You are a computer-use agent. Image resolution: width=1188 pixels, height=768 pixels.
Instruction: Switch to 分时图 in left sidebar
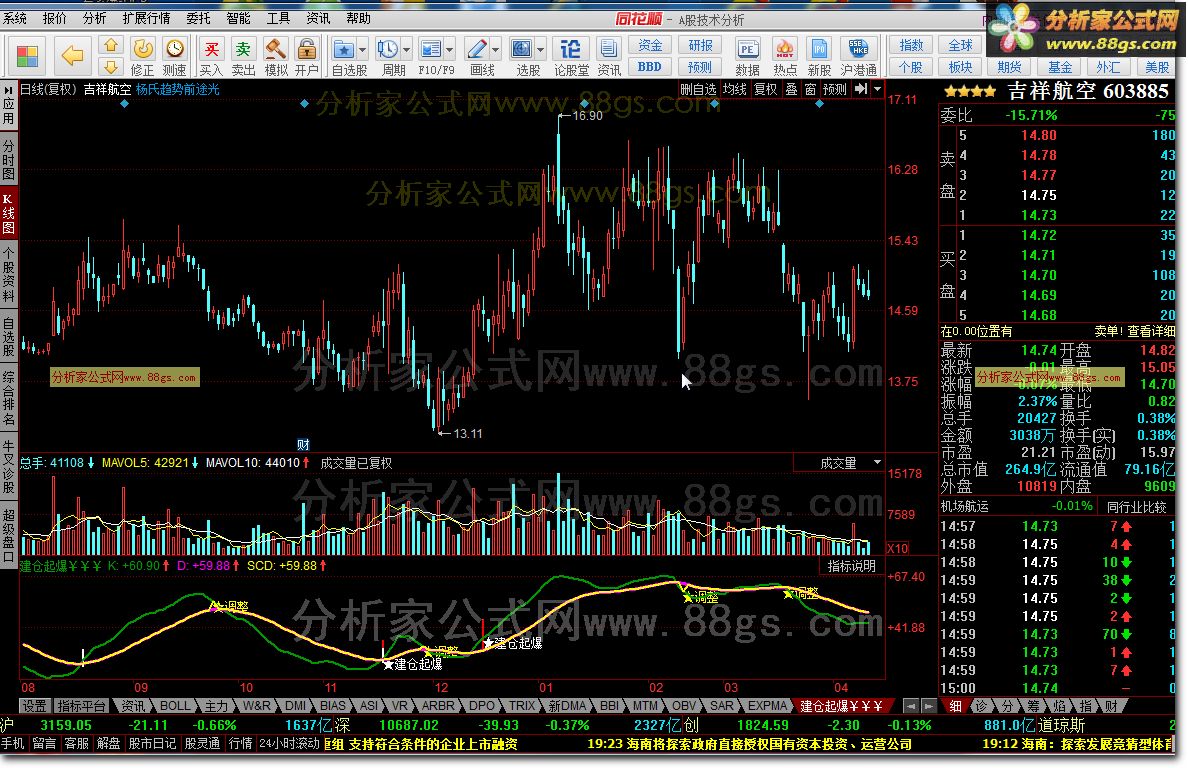coord(8,160)
